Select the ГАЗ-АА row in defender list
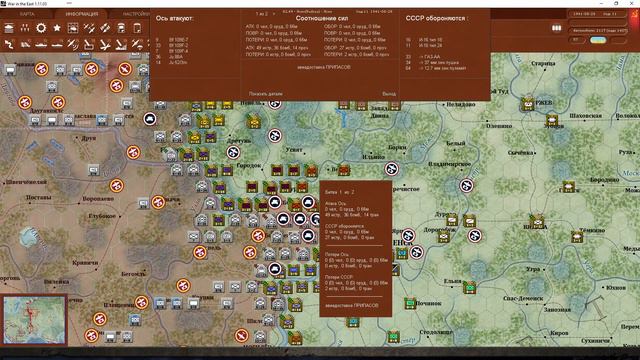This screenshot has width=640, height=360. pyautogui.click(x=423, y=57)
